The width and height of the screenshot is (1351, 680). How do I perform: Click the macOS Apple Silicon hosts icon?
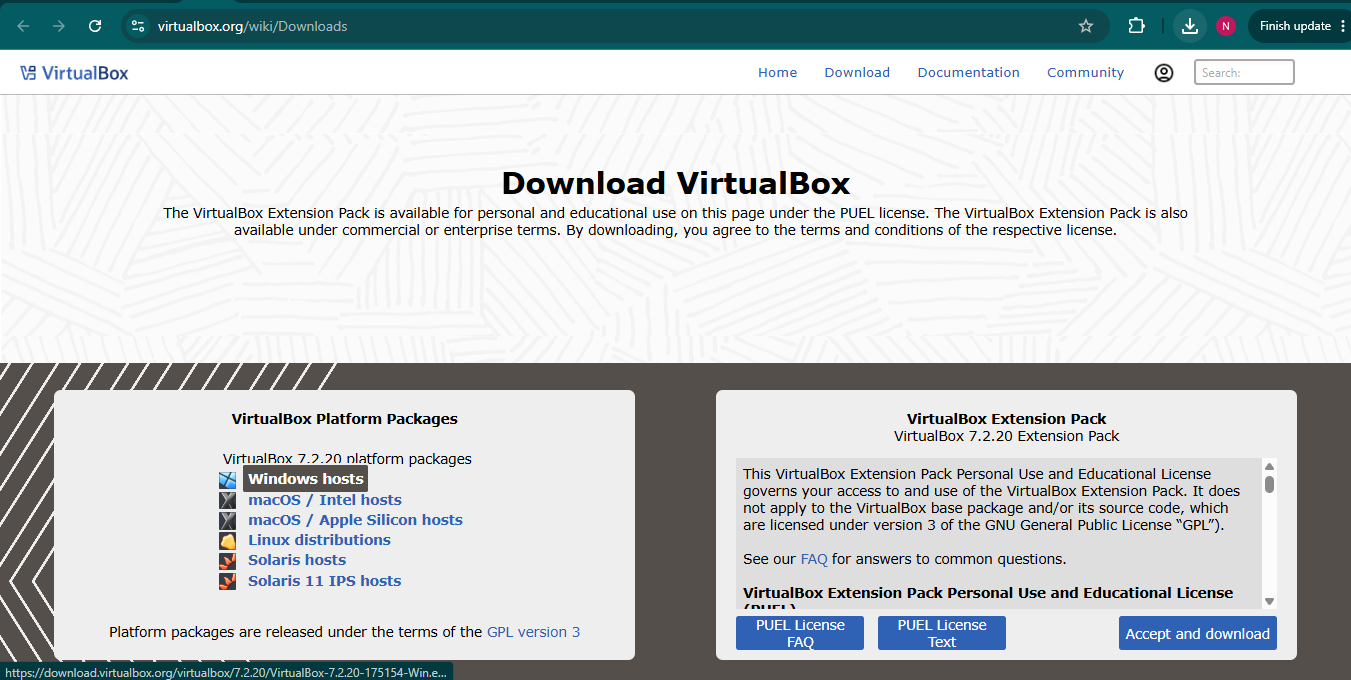228,520
